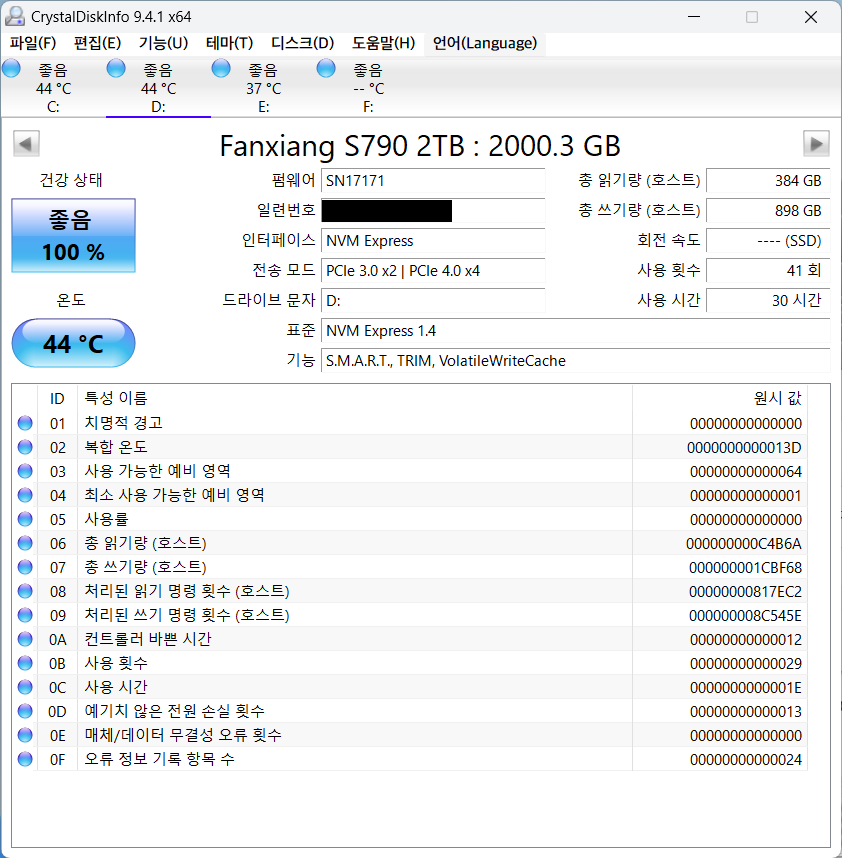Click the ID column header
This screenshot has height=858, width=842.
pos(57,398)
